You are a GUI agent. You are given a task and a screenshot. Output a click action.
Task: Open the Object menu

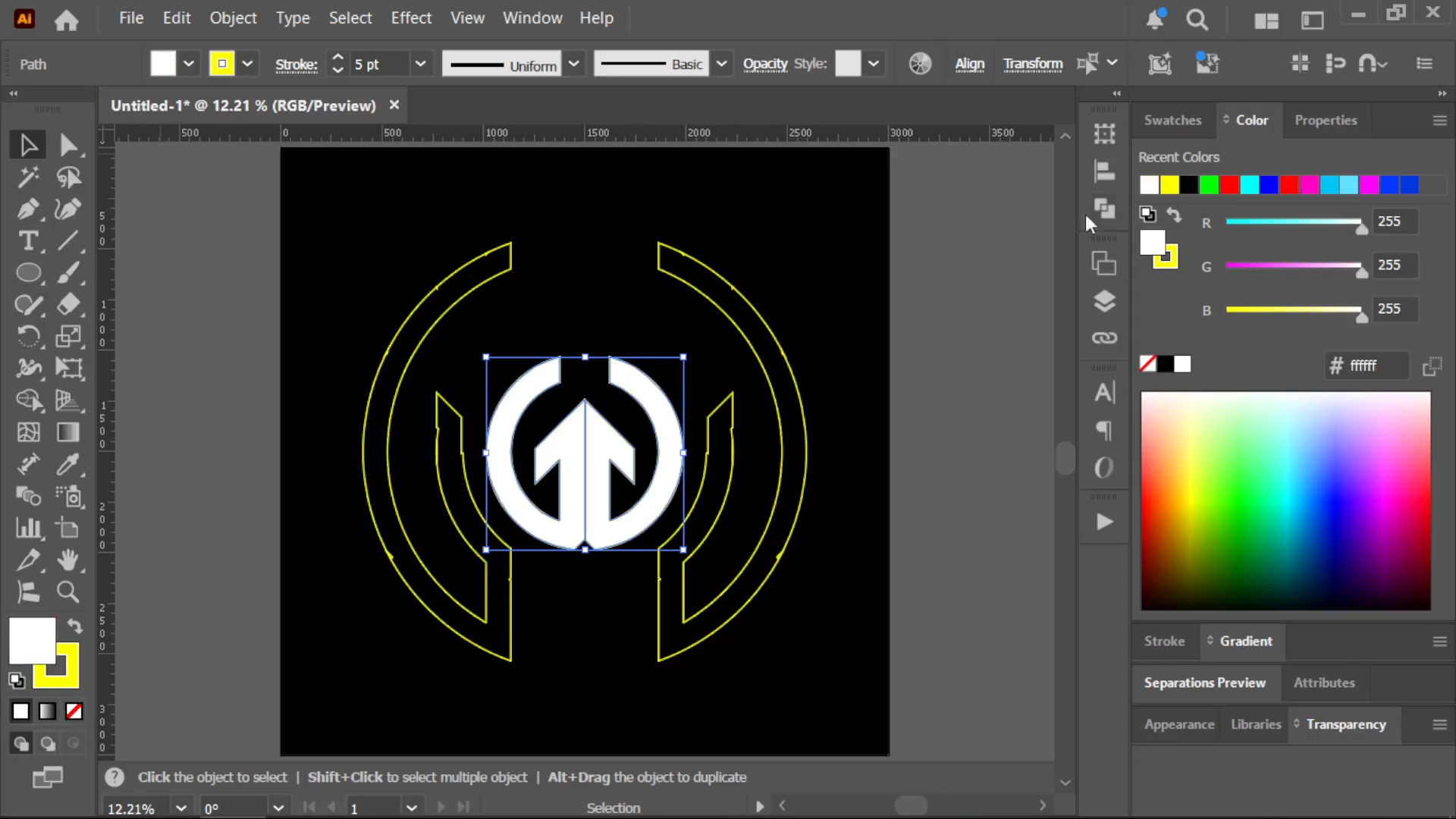click(233, 18)
